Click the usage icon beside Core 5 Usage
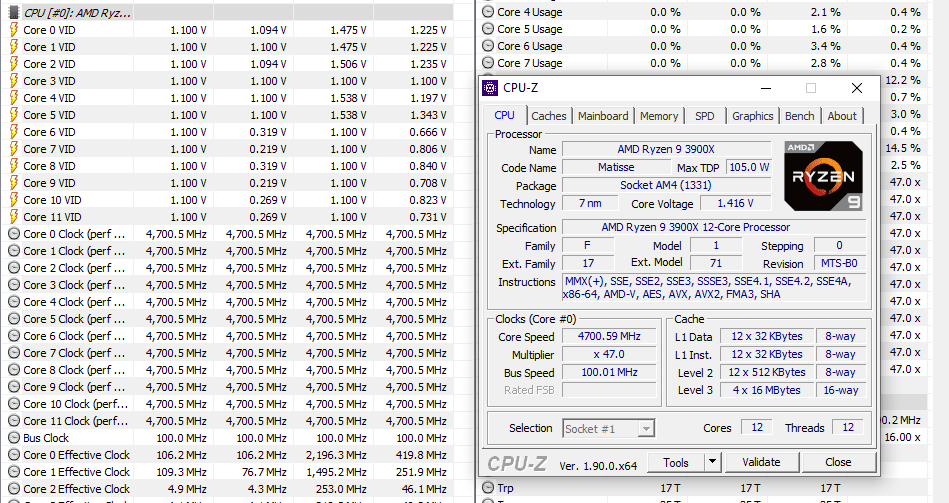 pyautogui.click(x=487, y=29)
